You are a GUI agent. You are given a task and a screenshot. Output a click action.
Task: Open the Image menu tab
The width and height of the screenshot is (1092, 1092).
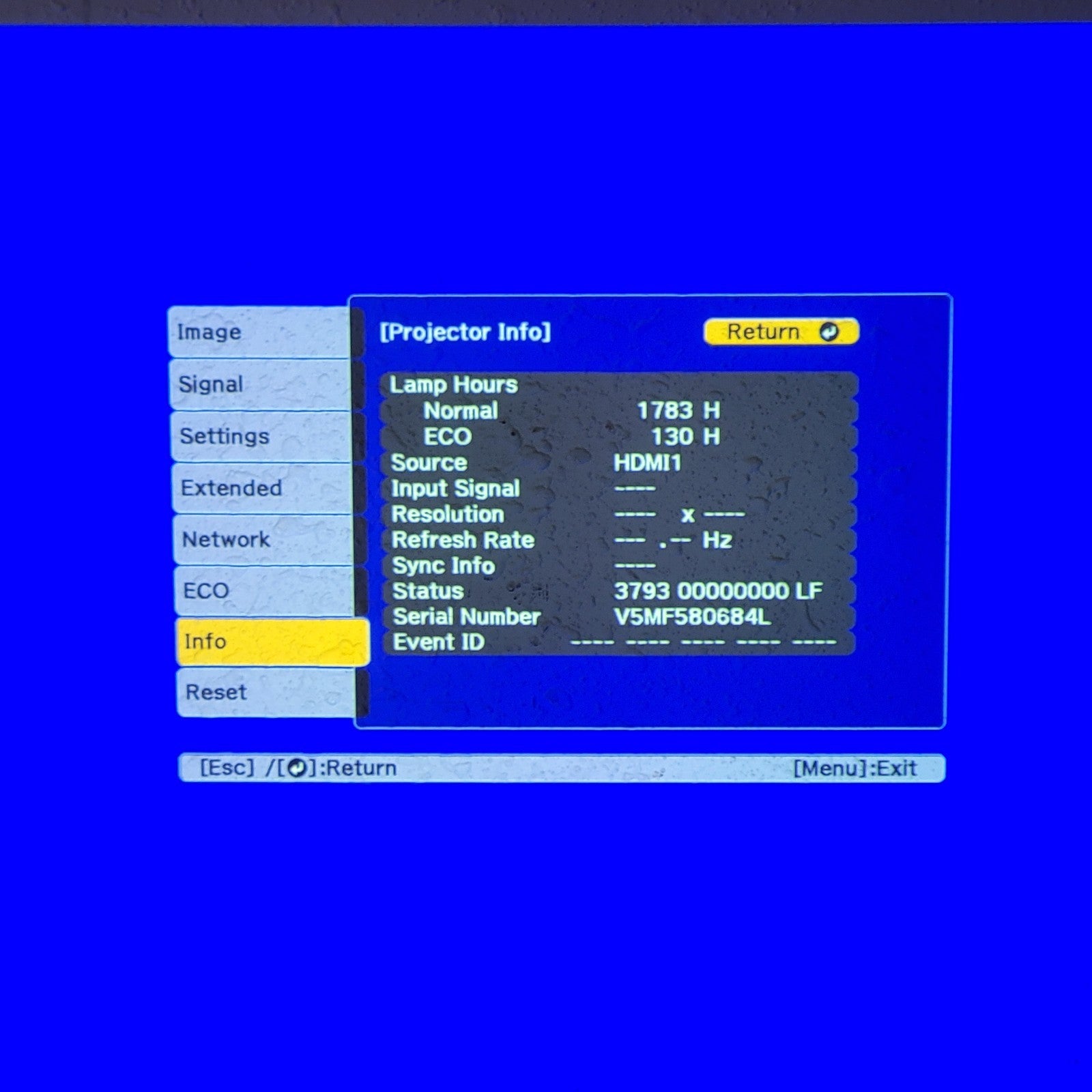(x=261, y=332)
